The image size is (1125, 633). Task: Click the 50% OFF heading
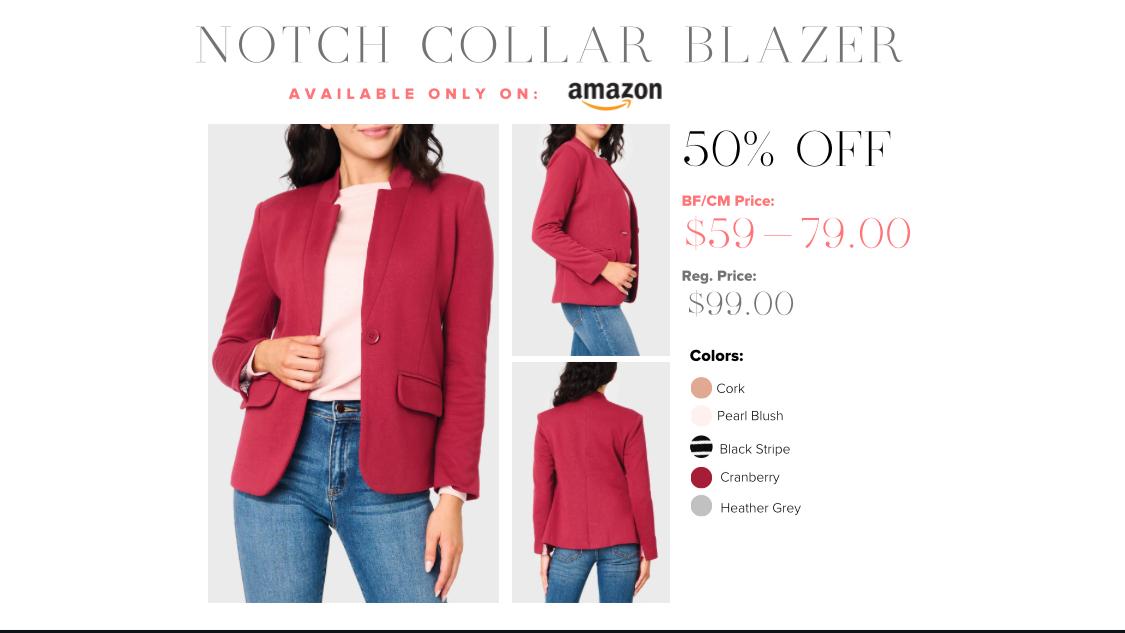787,149
